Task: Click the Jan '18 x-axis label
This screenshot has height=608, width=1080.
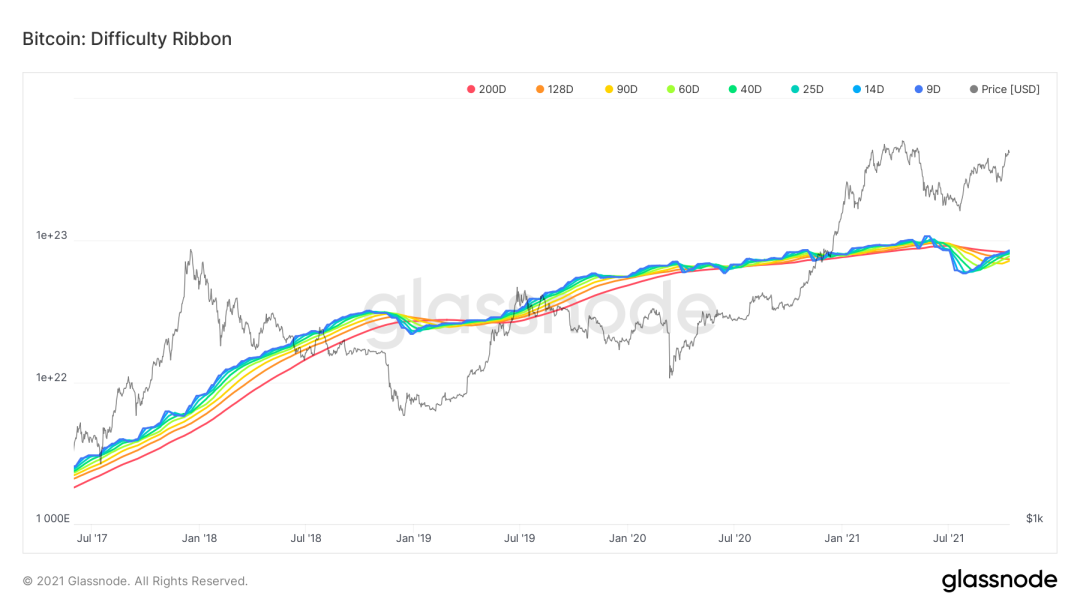Action: click(x=199, y=538)
